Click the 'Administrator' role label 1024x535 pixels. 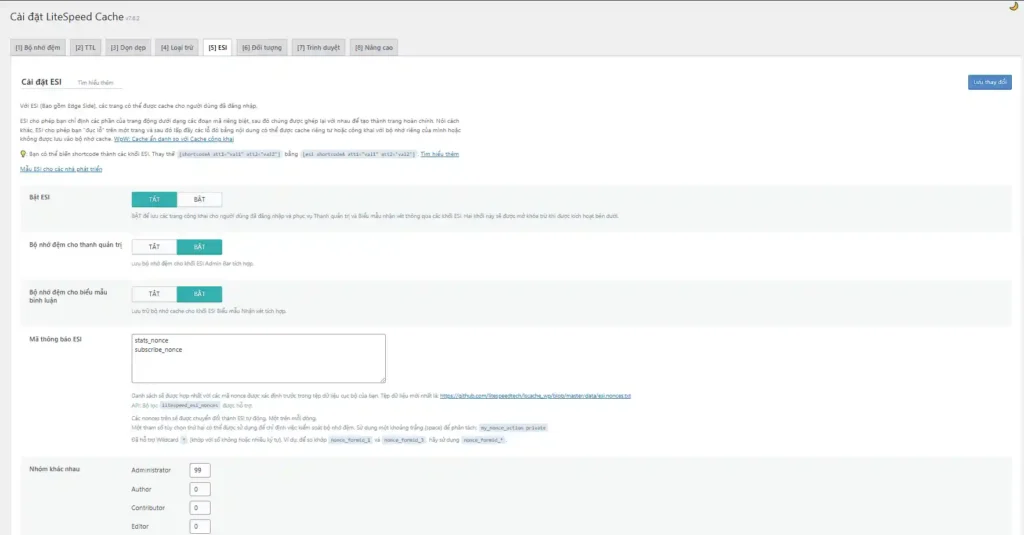[151, 470]
